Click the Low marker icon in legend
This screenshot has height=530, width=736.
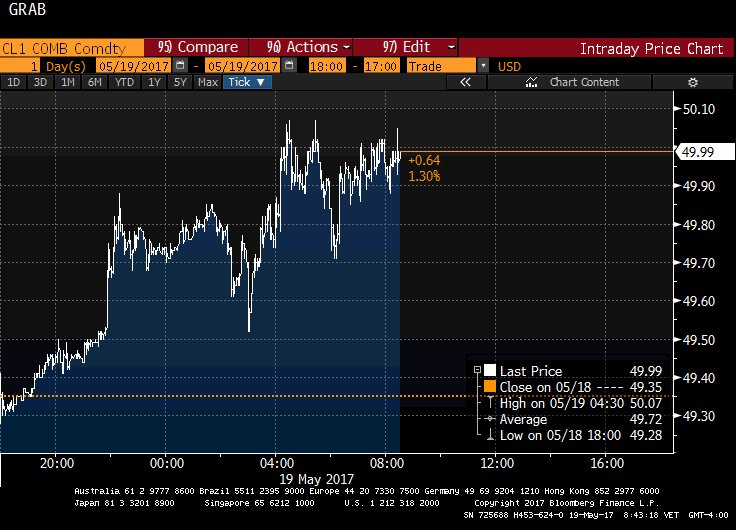489,435
